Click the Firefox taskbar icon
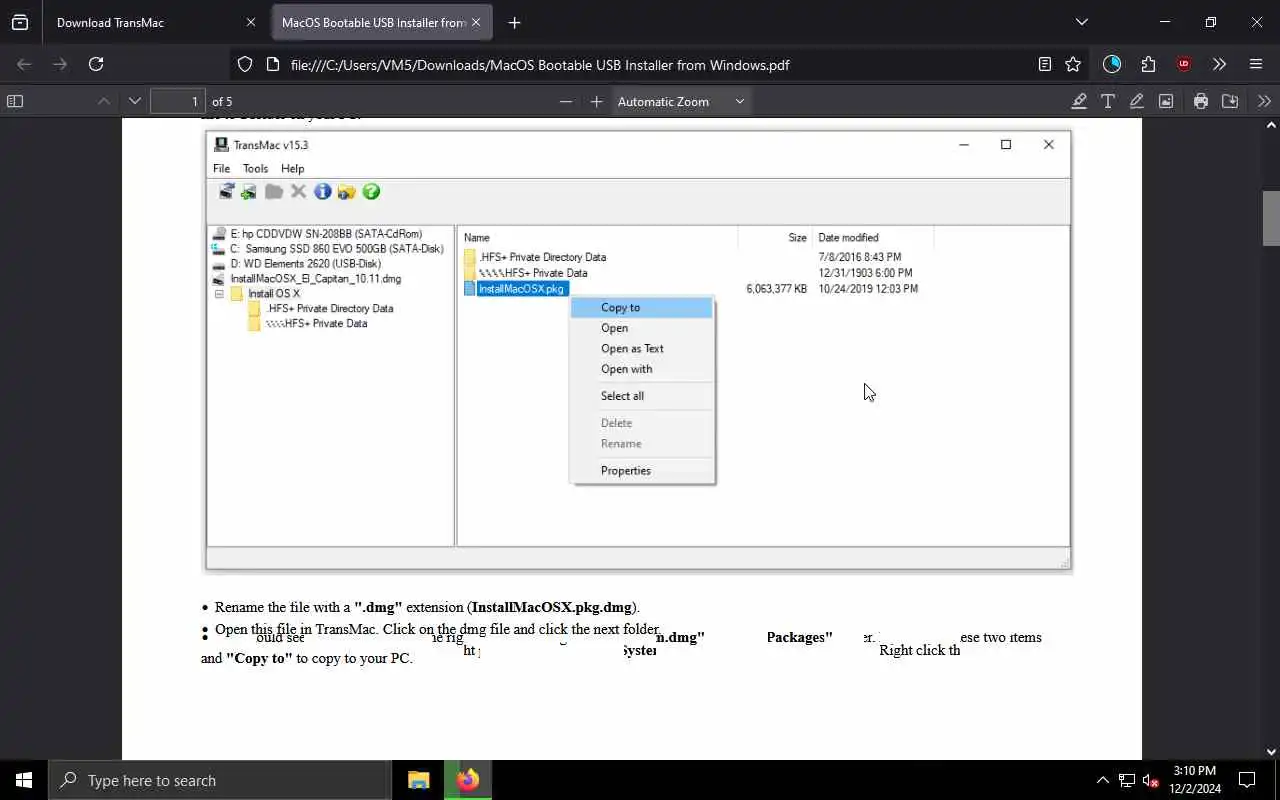 click(468, 780)
